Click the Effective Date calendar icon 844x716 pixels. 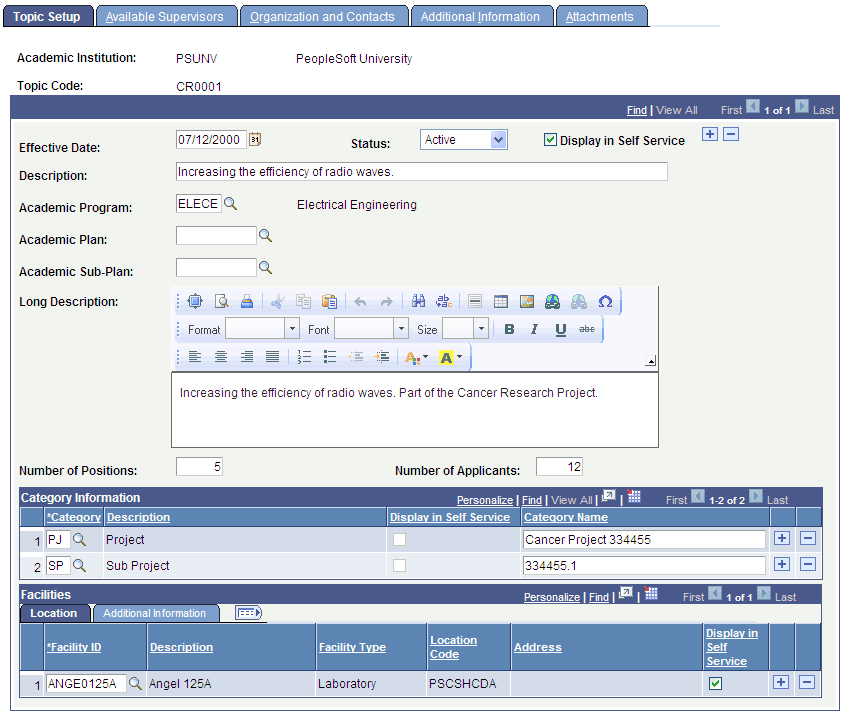[254, 139]
